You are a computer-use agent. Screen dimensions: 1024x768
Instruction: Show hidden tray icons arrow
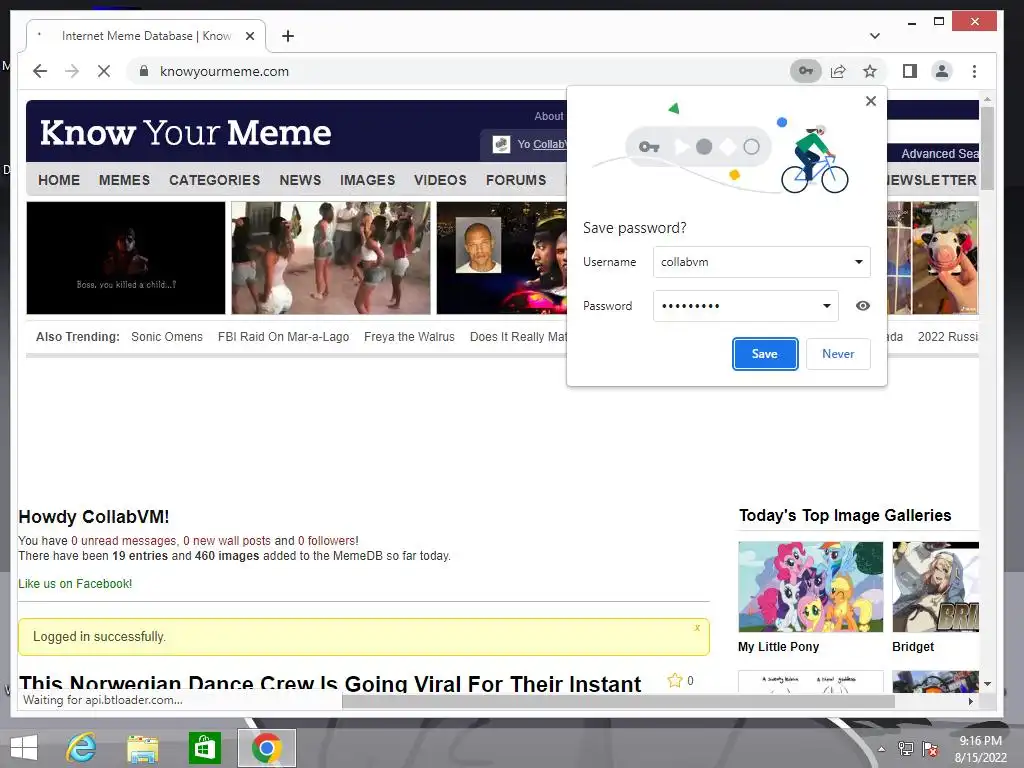[x=881, y=749]
